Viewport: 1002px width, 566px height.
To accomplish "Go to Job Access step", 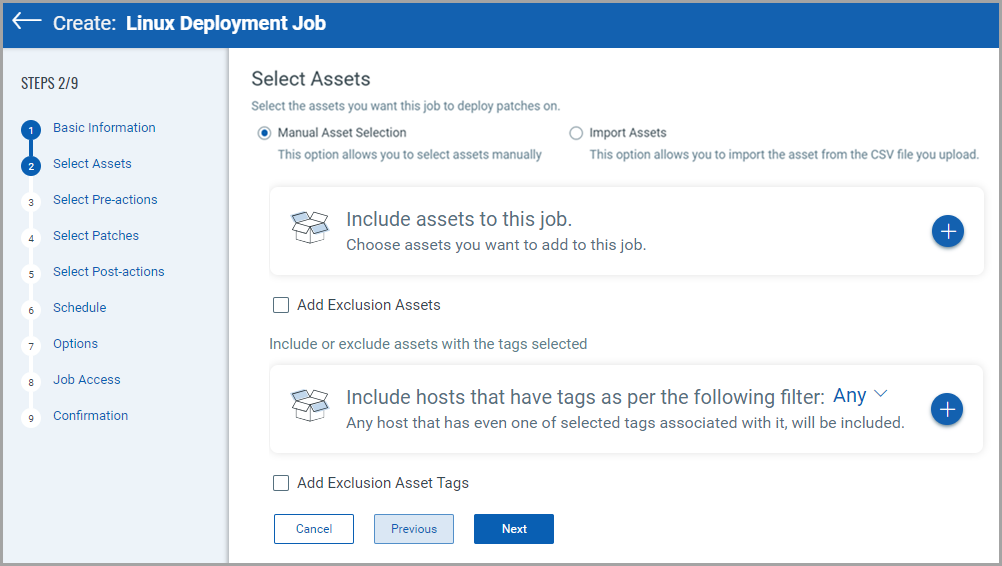I will 86,379.
